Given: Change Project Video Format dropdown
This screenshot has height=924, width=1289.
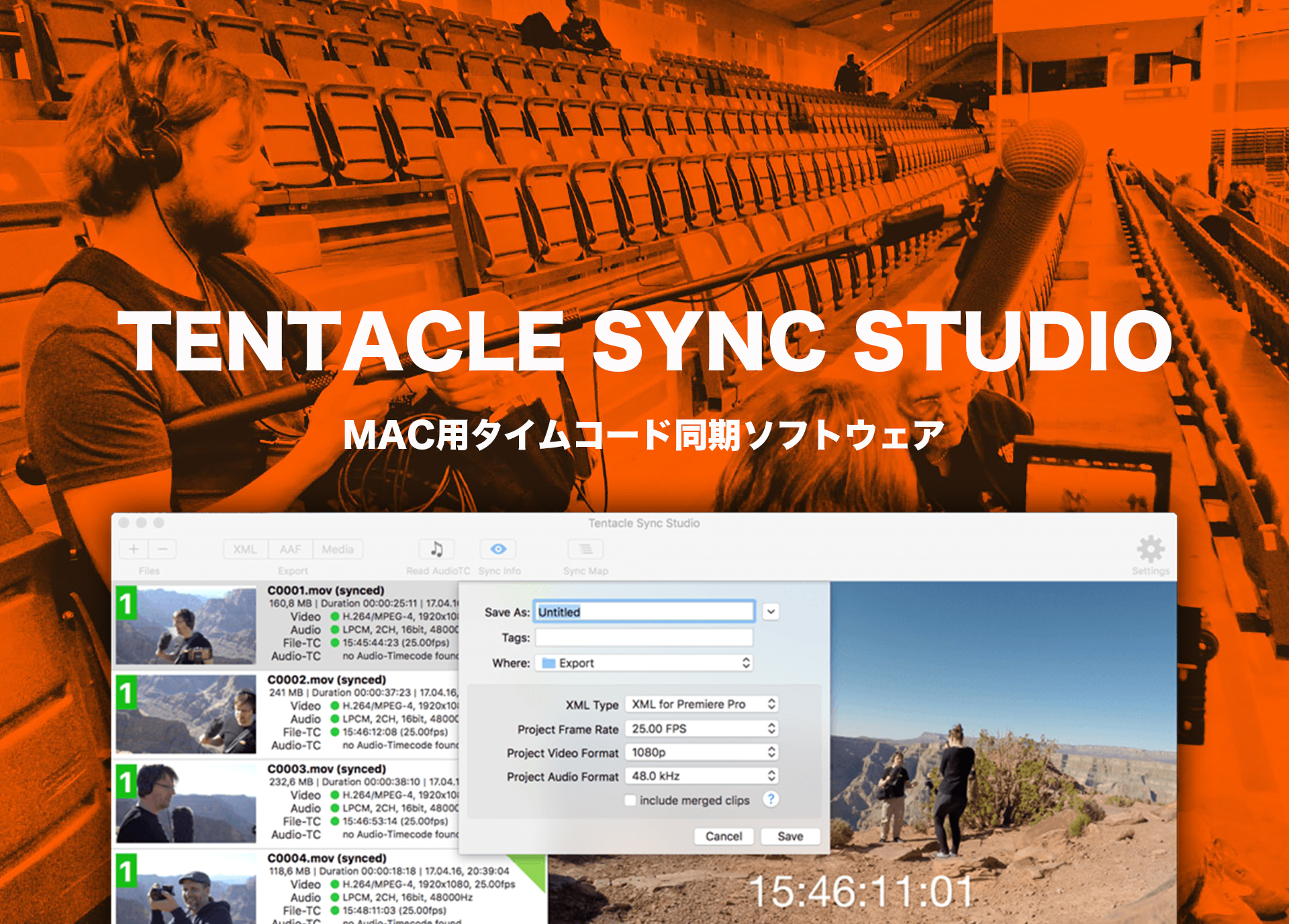Looking at the screenshot, I should [702, 752].
